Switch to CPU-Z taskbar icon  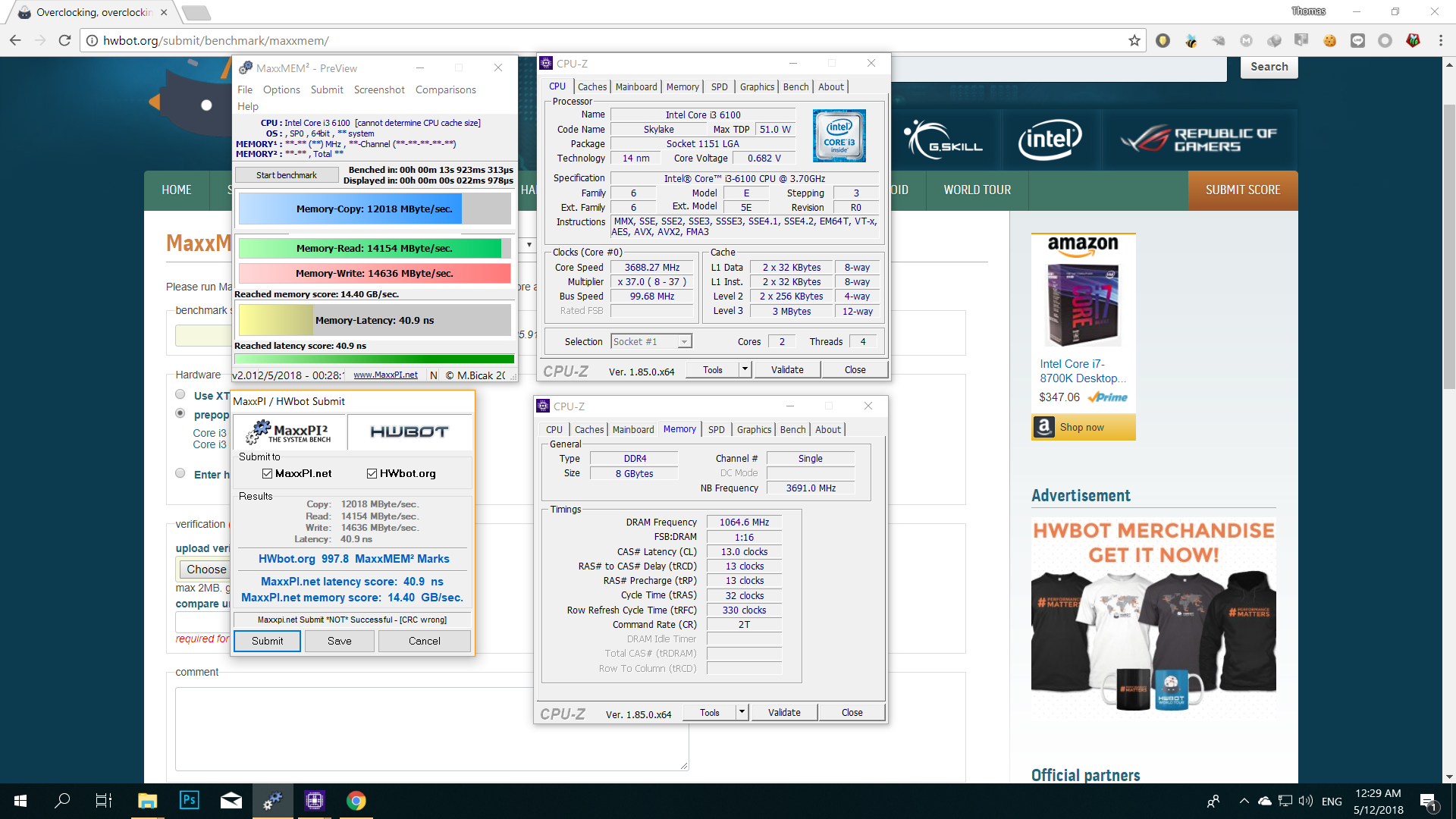(314, 801)
